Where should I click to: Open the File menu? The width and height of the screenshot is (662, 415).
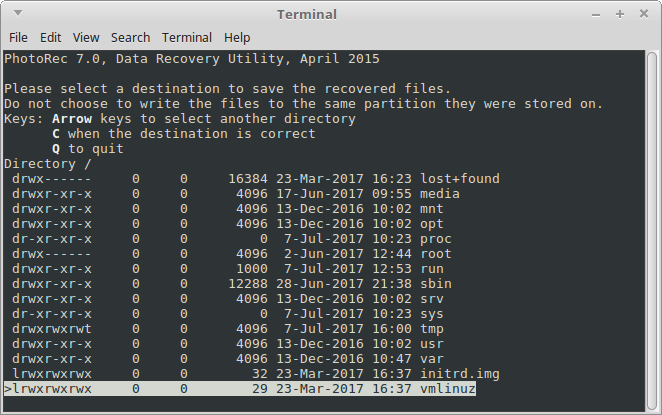pos(18,38)
